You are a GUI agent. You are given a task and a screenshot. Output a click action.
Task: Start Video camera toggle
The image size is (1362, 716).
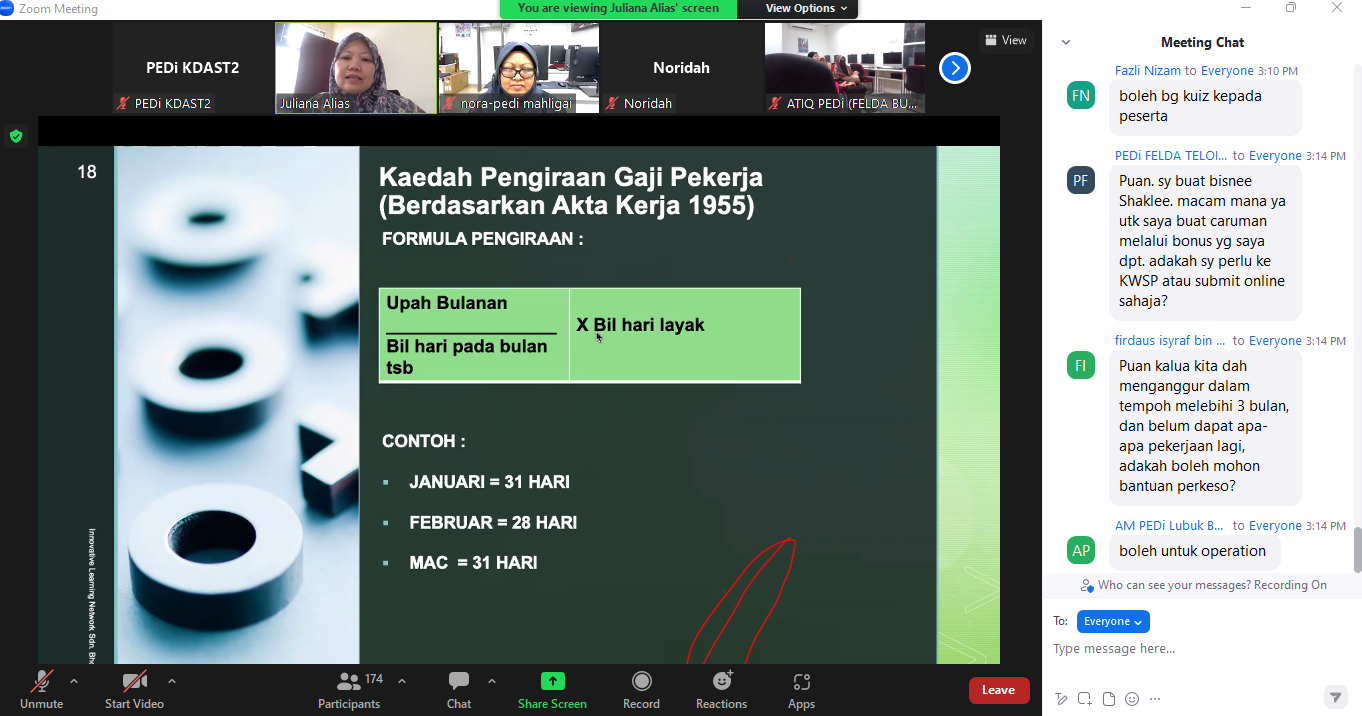coord(134,689)
